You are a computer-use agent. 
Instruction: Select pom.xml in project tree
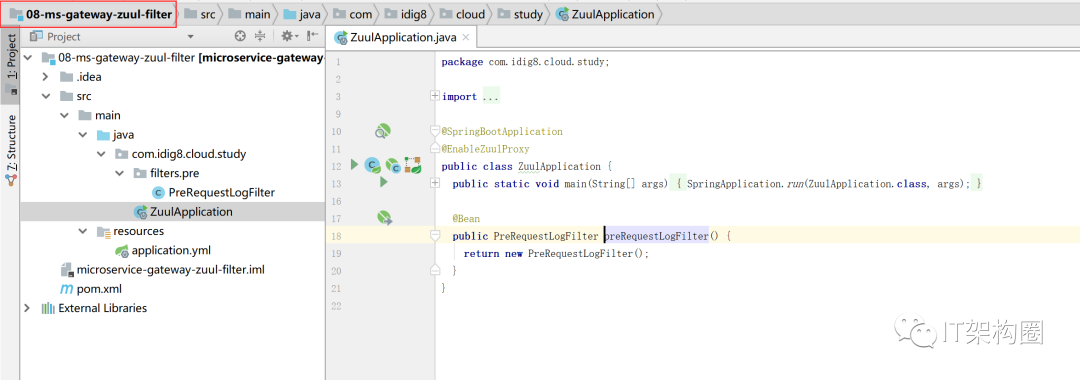pos(91,289)
